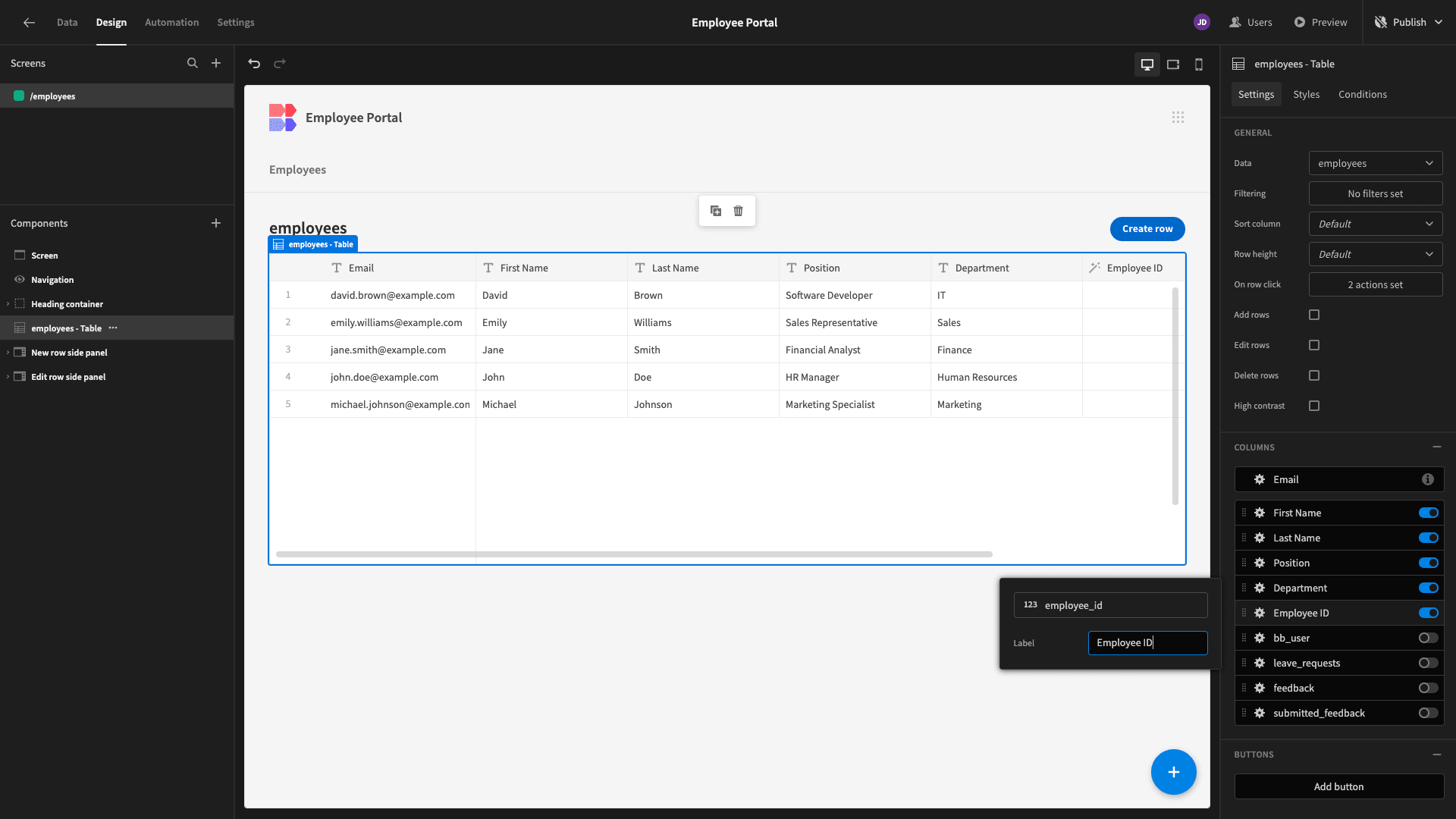Toggle off the Last Name column
Viewport: 1456px width, 819px height.
tap(1429, 538)
